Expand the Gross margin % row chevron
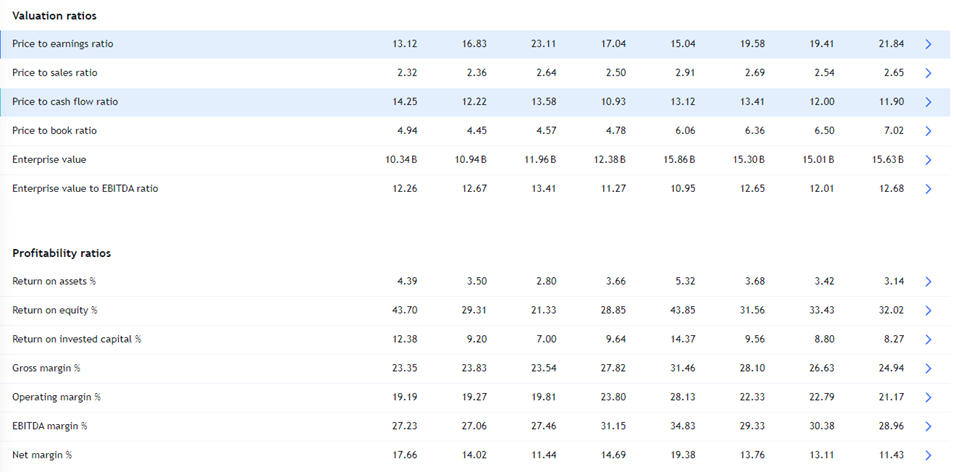The height and width of the screenshot is (472, 956). click(928, 369)
